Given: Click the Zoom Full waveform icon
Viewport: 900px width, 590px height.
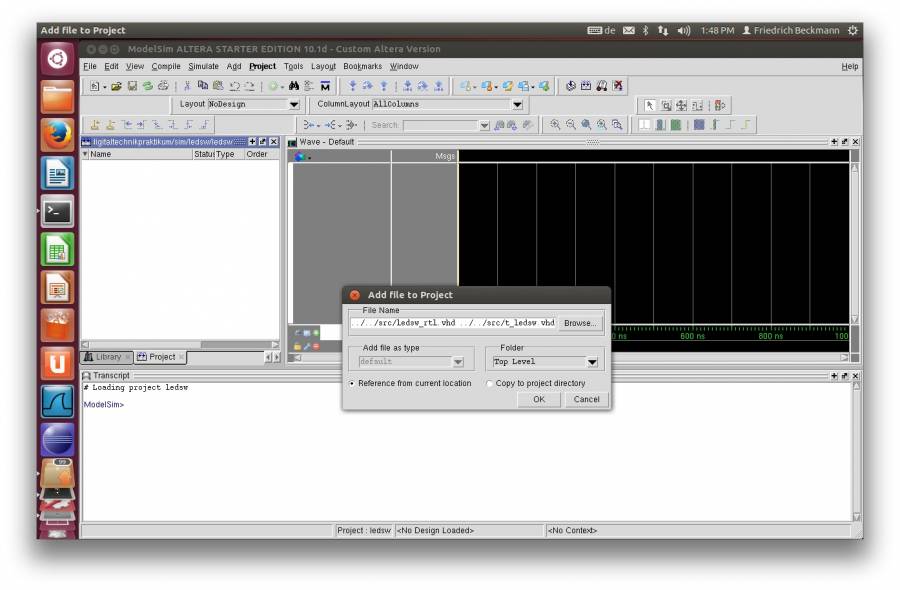Looking at the screenshot, I should (587, 123).
